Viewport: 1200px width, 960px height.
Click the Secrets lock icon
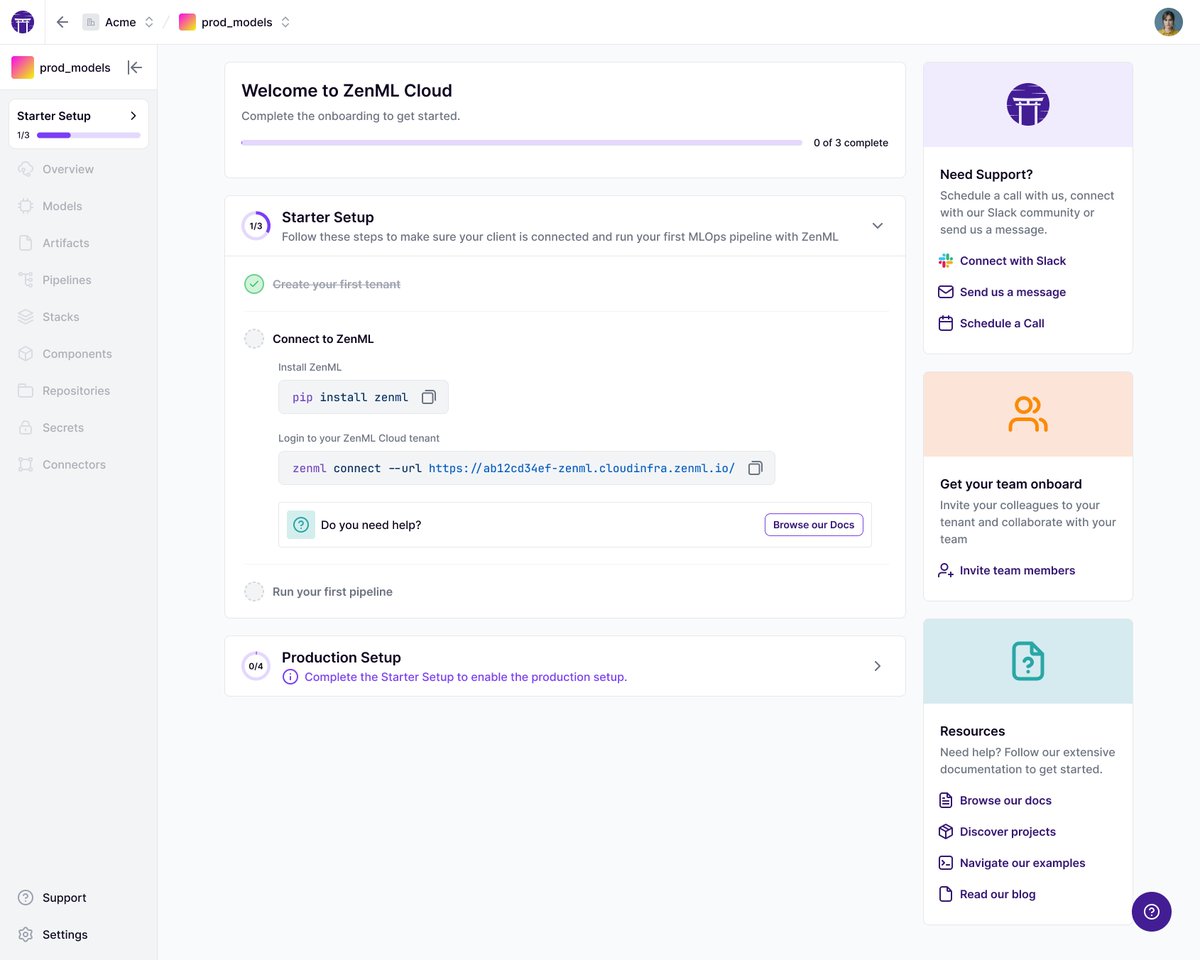[26, 428]
